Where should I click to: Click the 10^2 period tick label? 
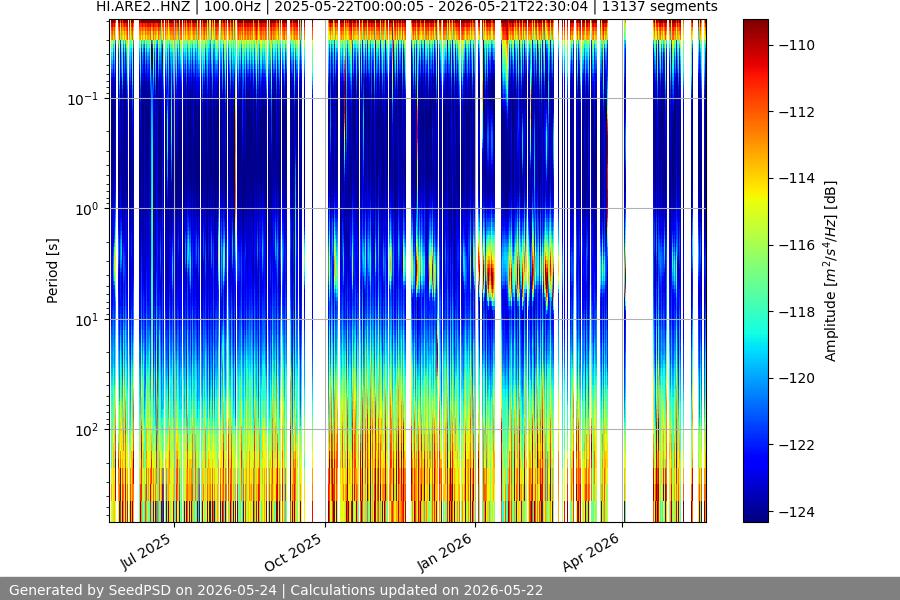pyautogui.click(x=87, y=430)
